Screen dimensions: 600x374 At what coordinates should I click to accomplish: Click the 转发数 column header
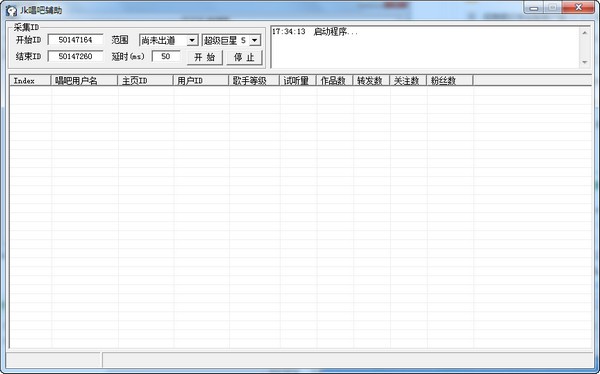pos(371,80)
